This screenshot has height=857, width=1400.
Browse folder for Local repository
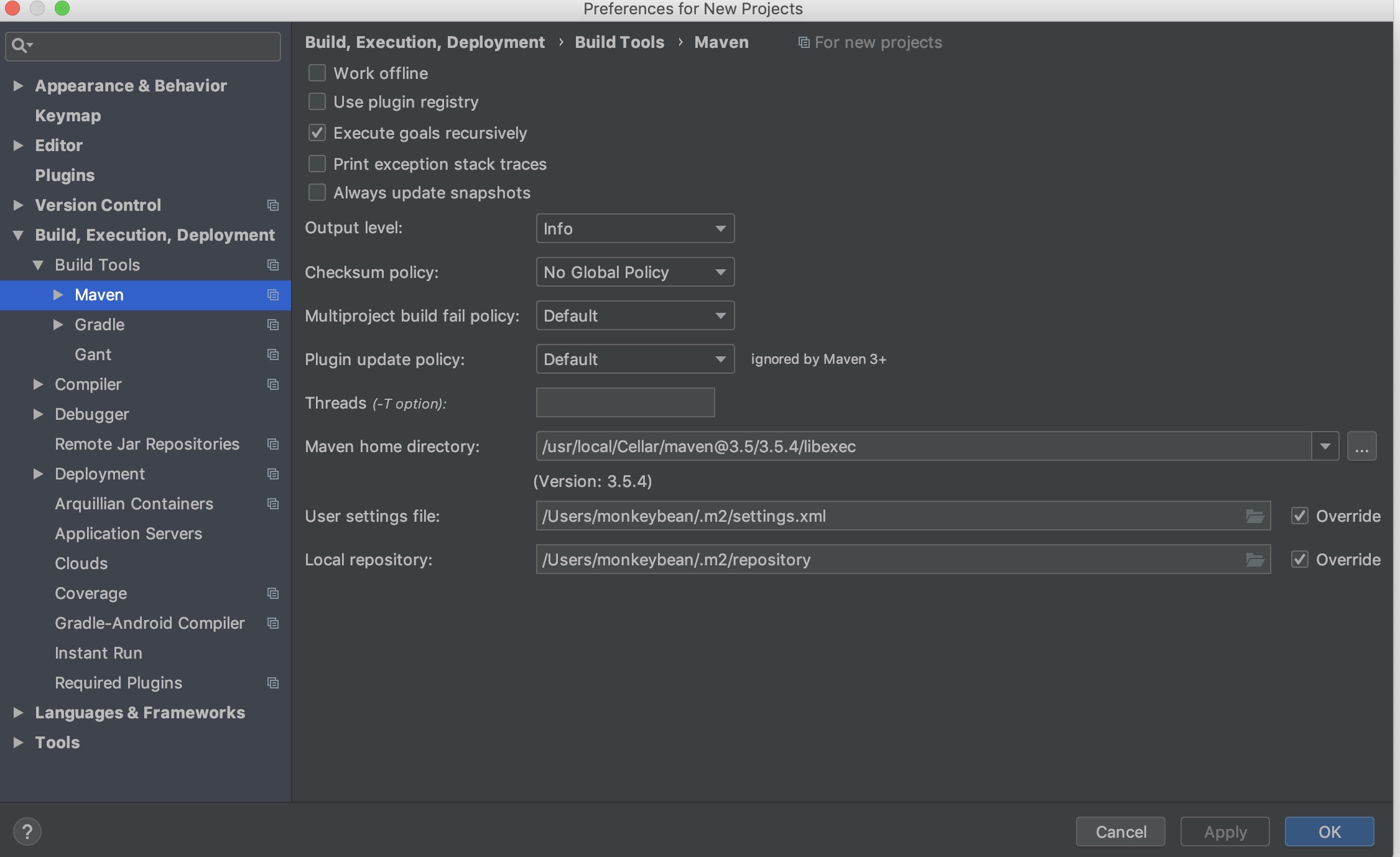[x=1255, y=560]
